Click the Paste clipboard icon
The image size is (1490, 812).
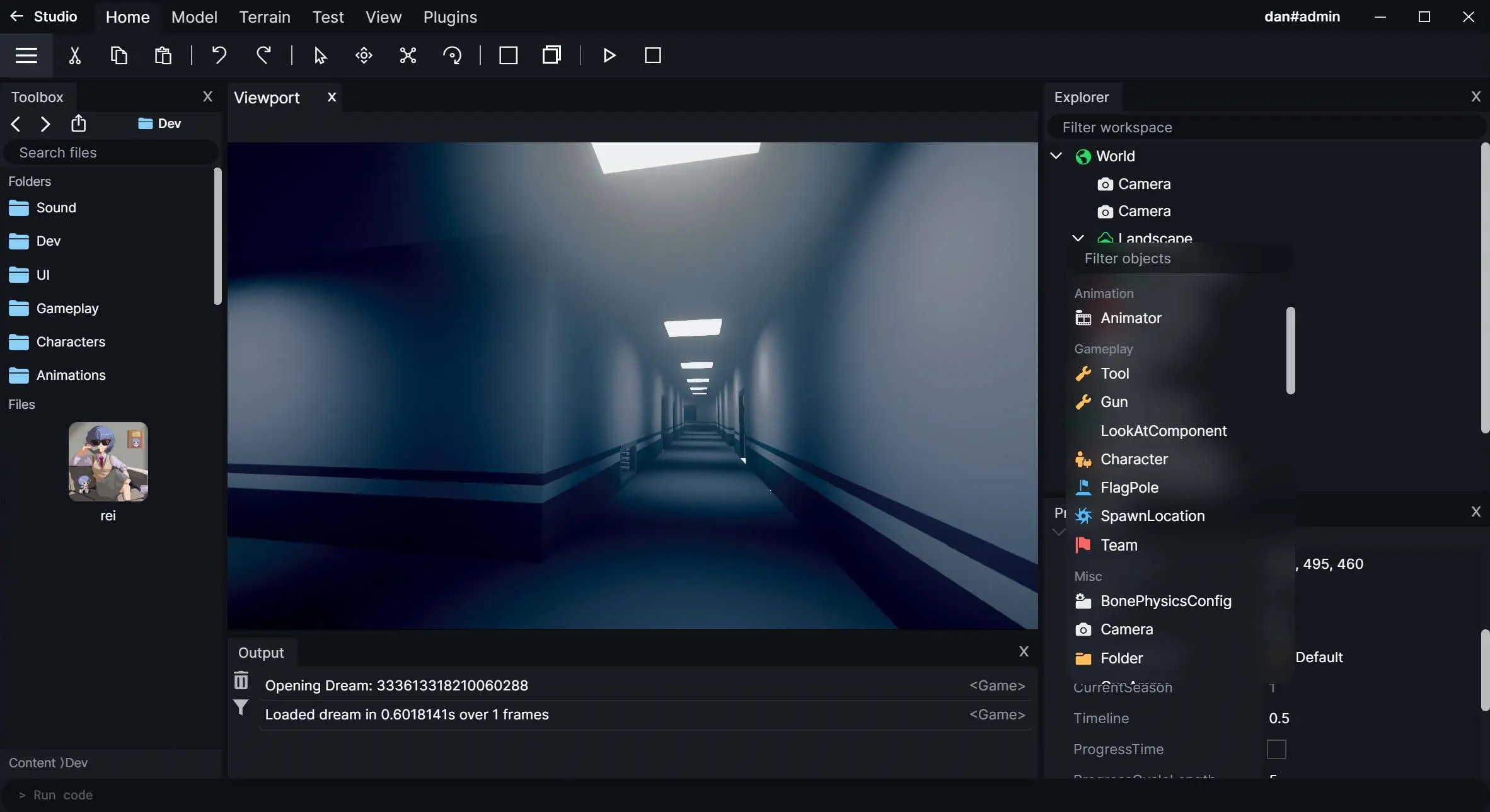point(163,55)
